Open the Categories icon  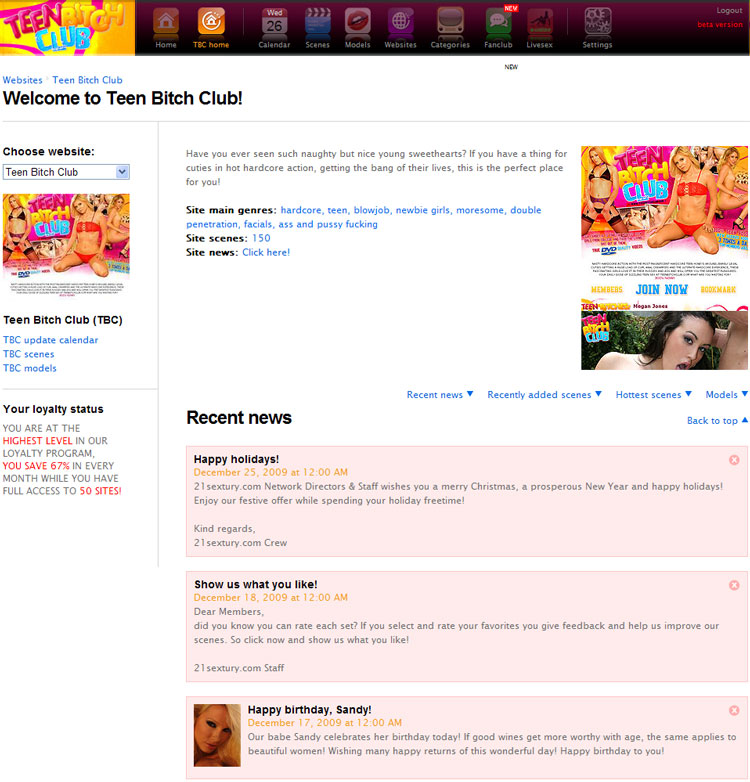click(x=450, y=21)
